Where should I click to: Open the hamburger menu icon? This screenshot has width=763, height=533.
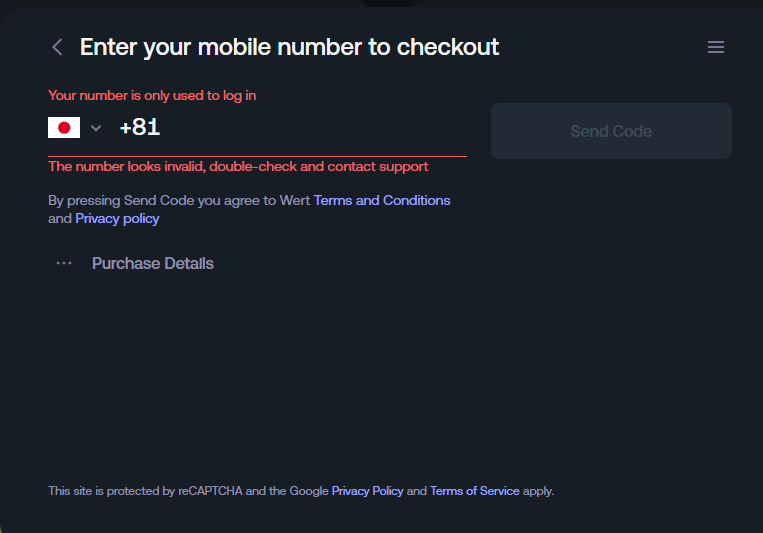pos(716,47)
